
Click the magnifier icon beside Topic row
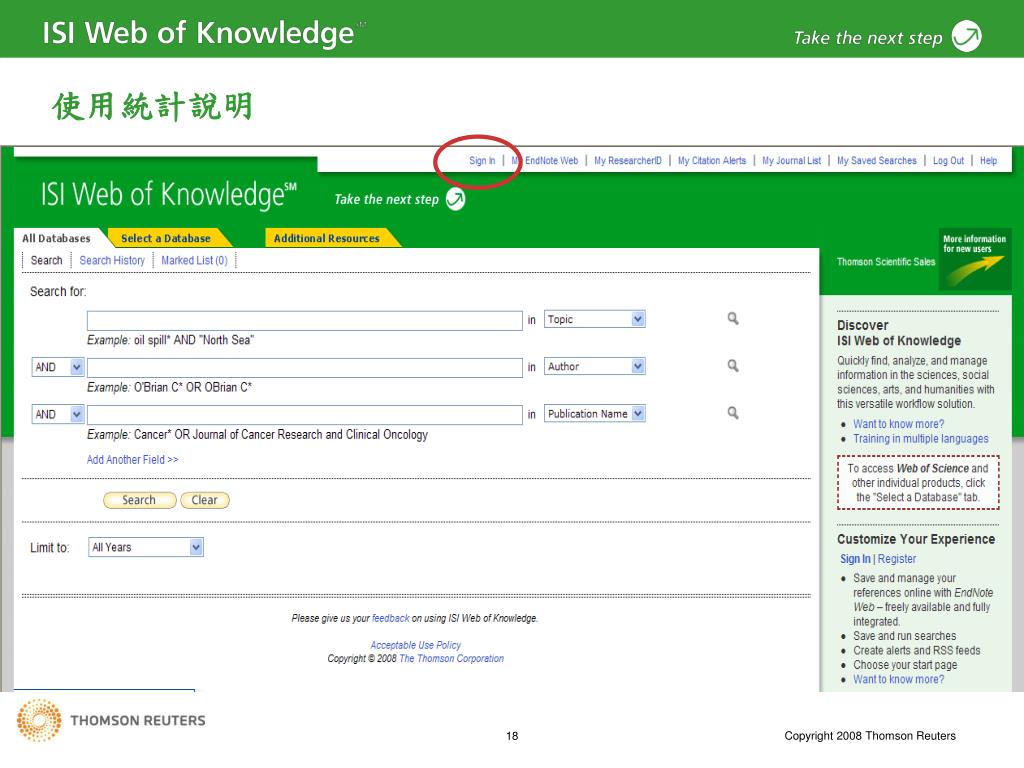tap(733, 318)
